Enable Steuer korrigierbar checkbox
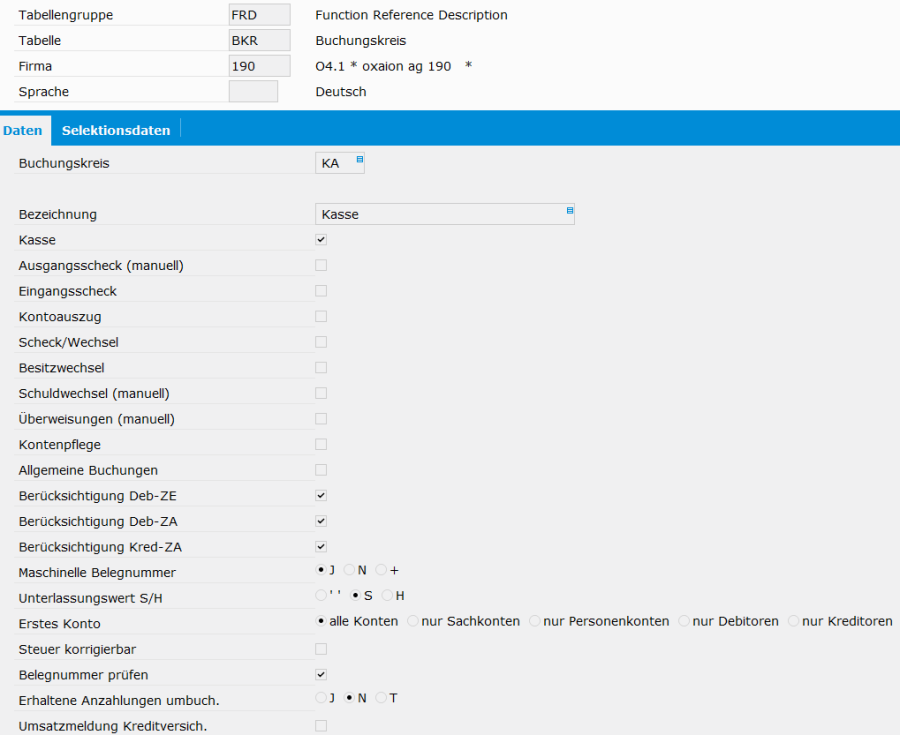900x735 pixels. [x=321, y=649]
